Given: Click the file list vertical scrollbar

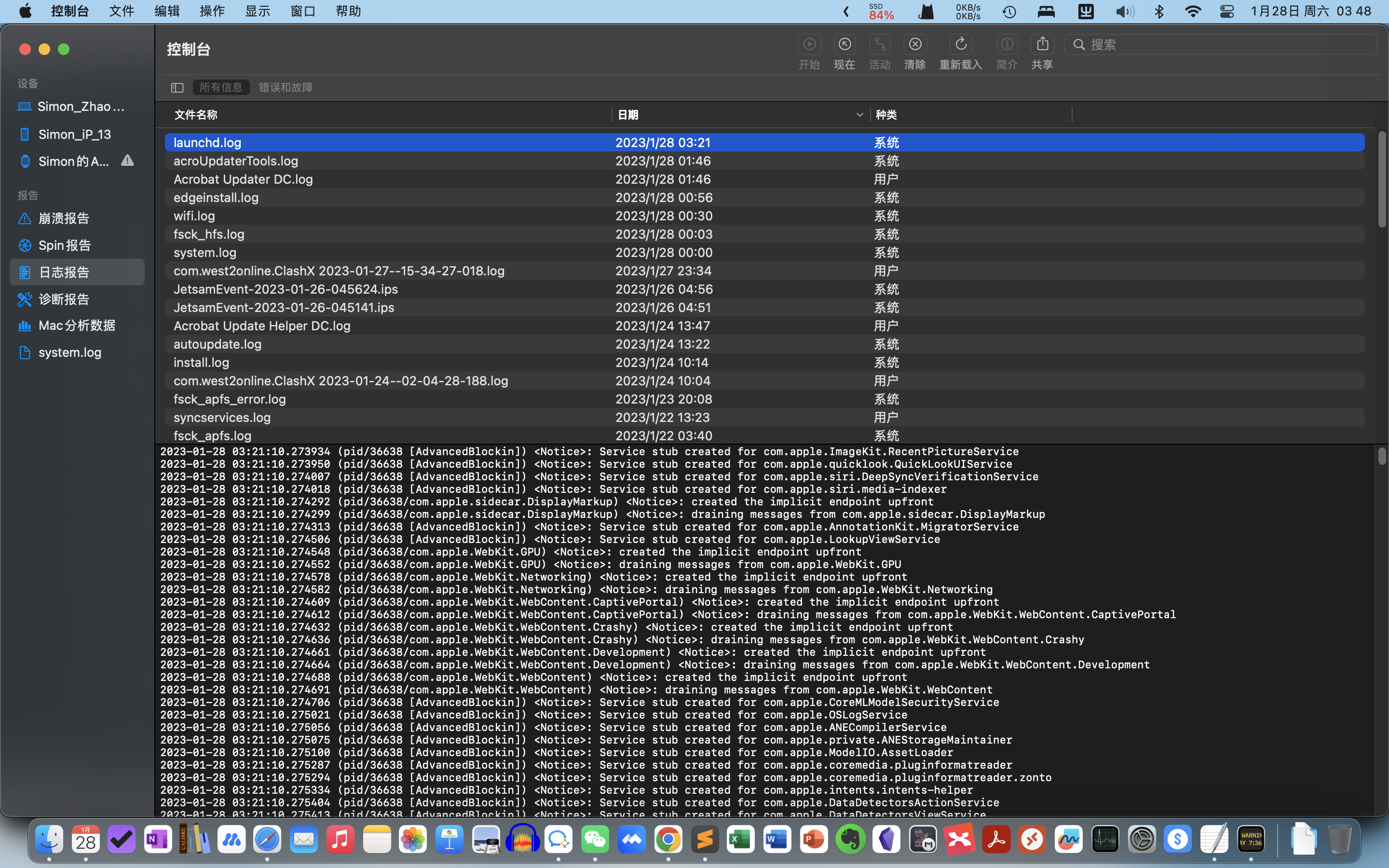Looking at the screenshot, I should coord(1382,179).
